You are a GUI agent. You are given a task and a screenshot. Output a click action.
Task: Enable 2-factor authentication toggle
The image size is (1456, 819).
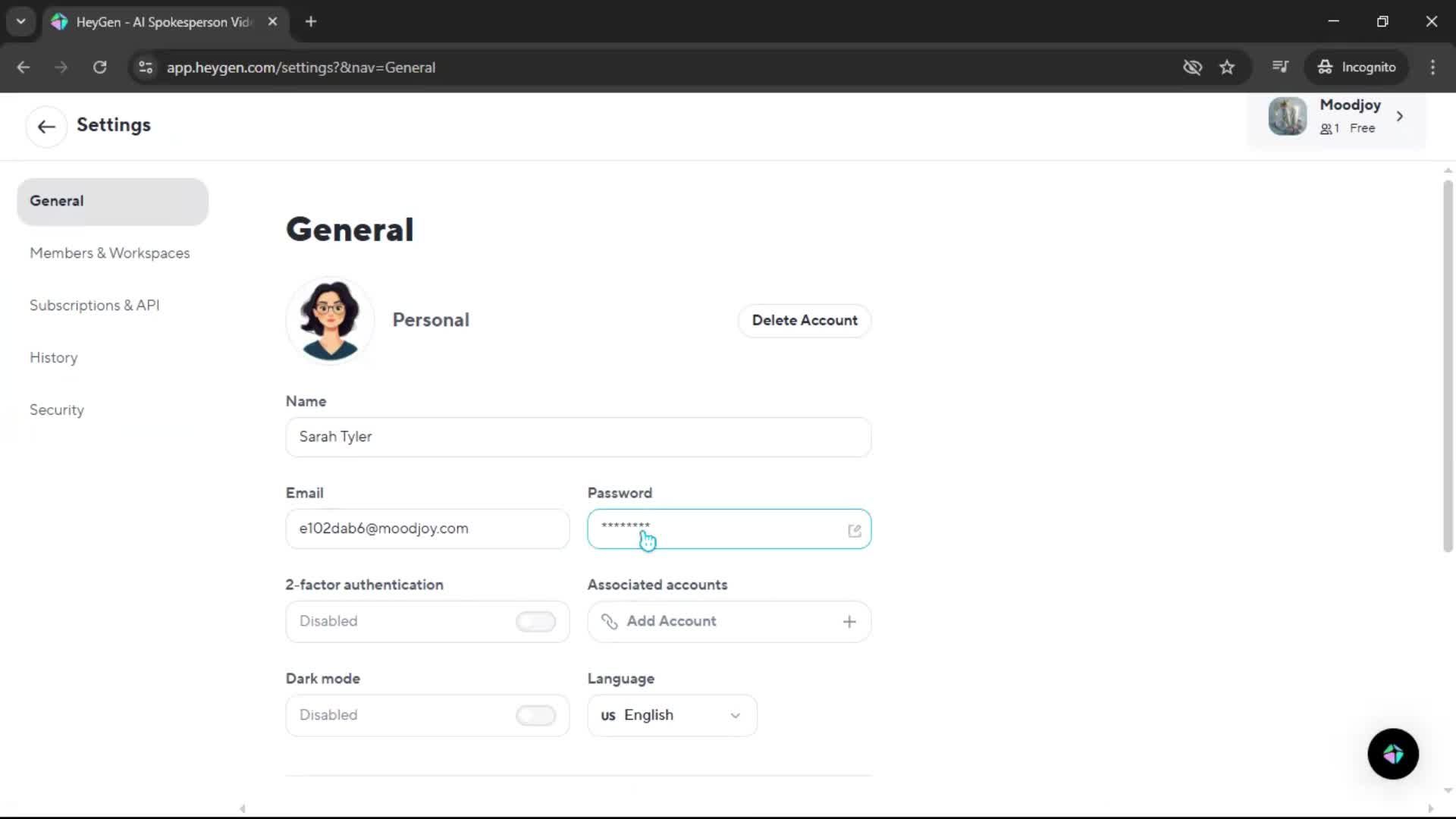click(x=535, y=622)
